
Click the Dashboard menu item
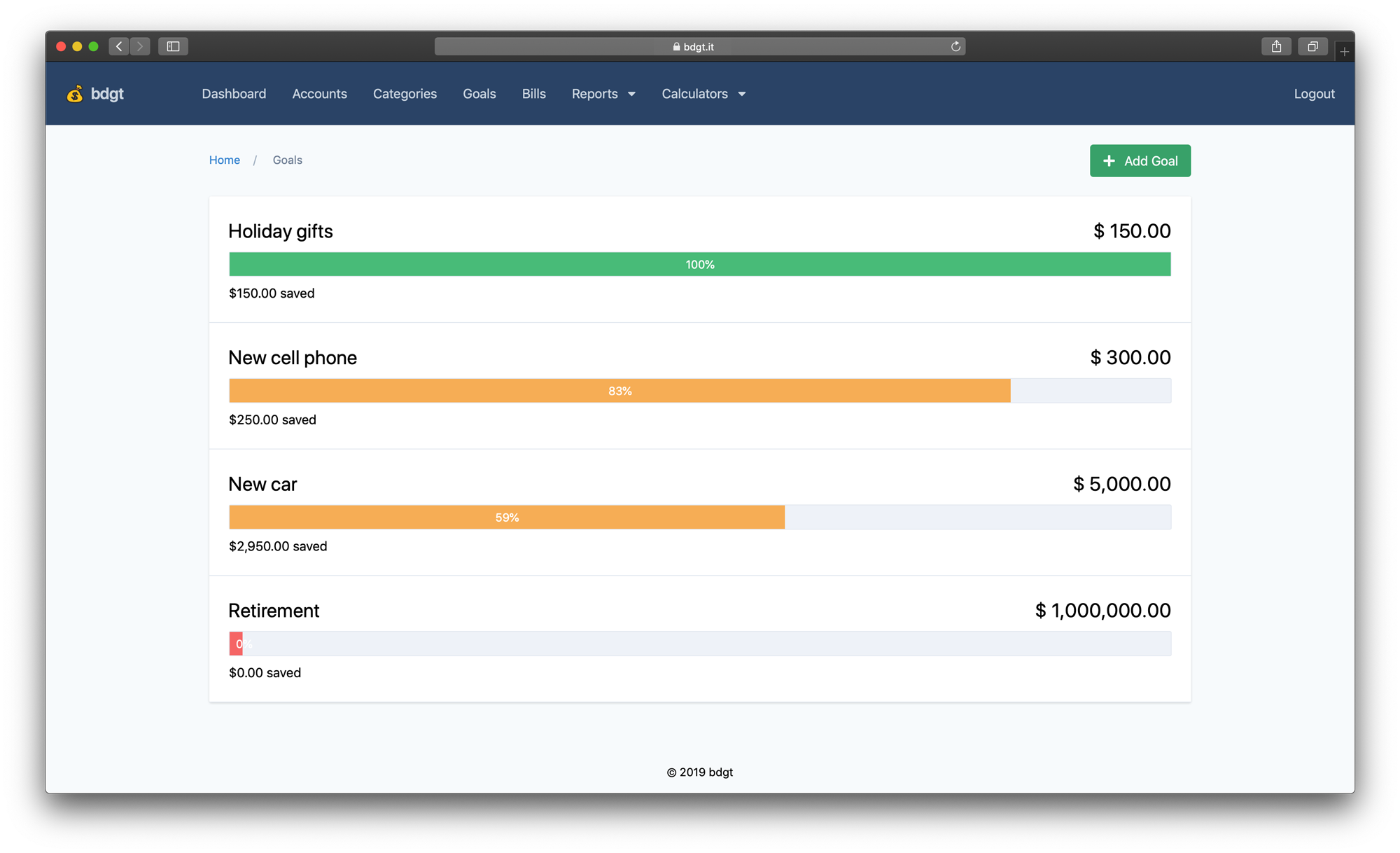[x=234, y=93]
